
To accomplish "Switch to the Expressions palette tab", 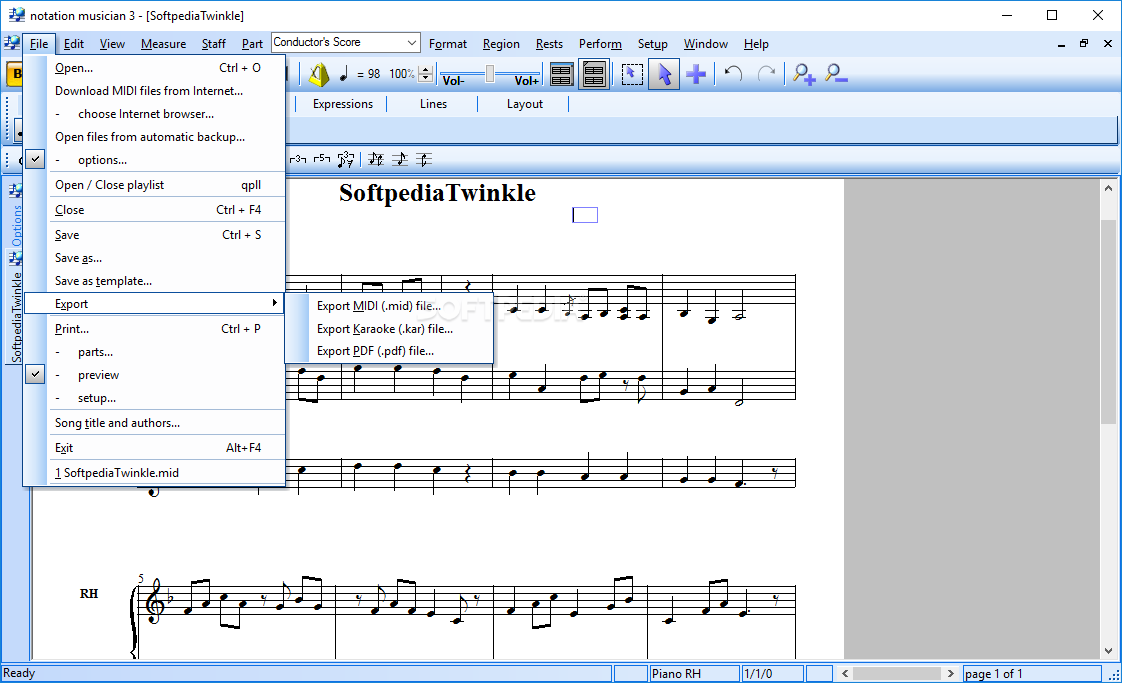I will tap(343, 104).
